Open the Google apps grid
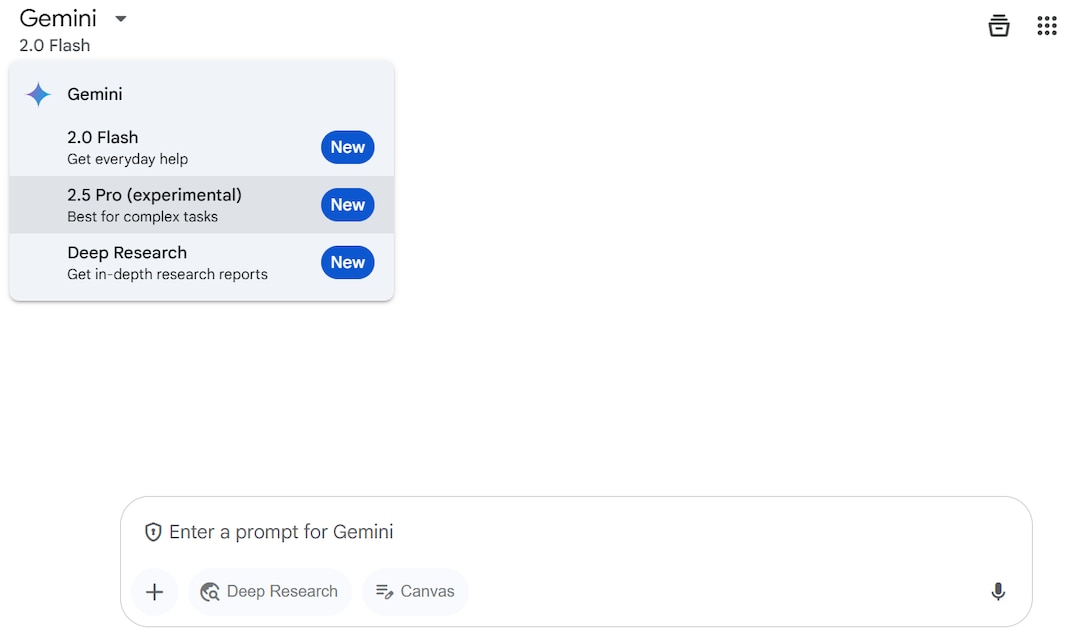Image resolution: width=1080 pixels, height=628 pixels. click(1046, 26)
